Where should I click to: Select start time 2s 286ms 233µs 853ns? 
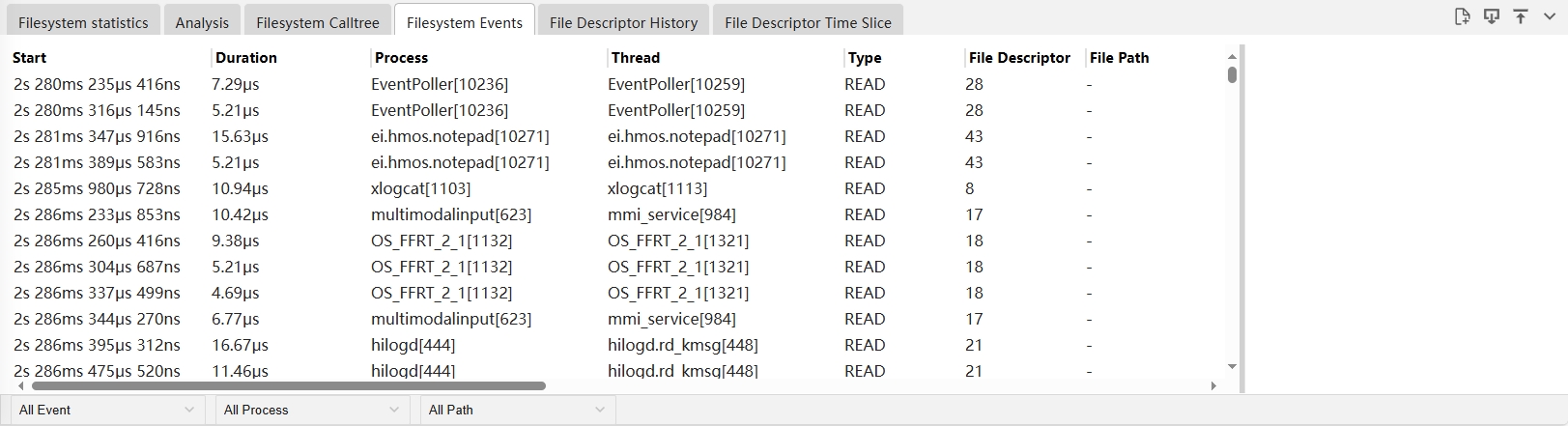97,214
